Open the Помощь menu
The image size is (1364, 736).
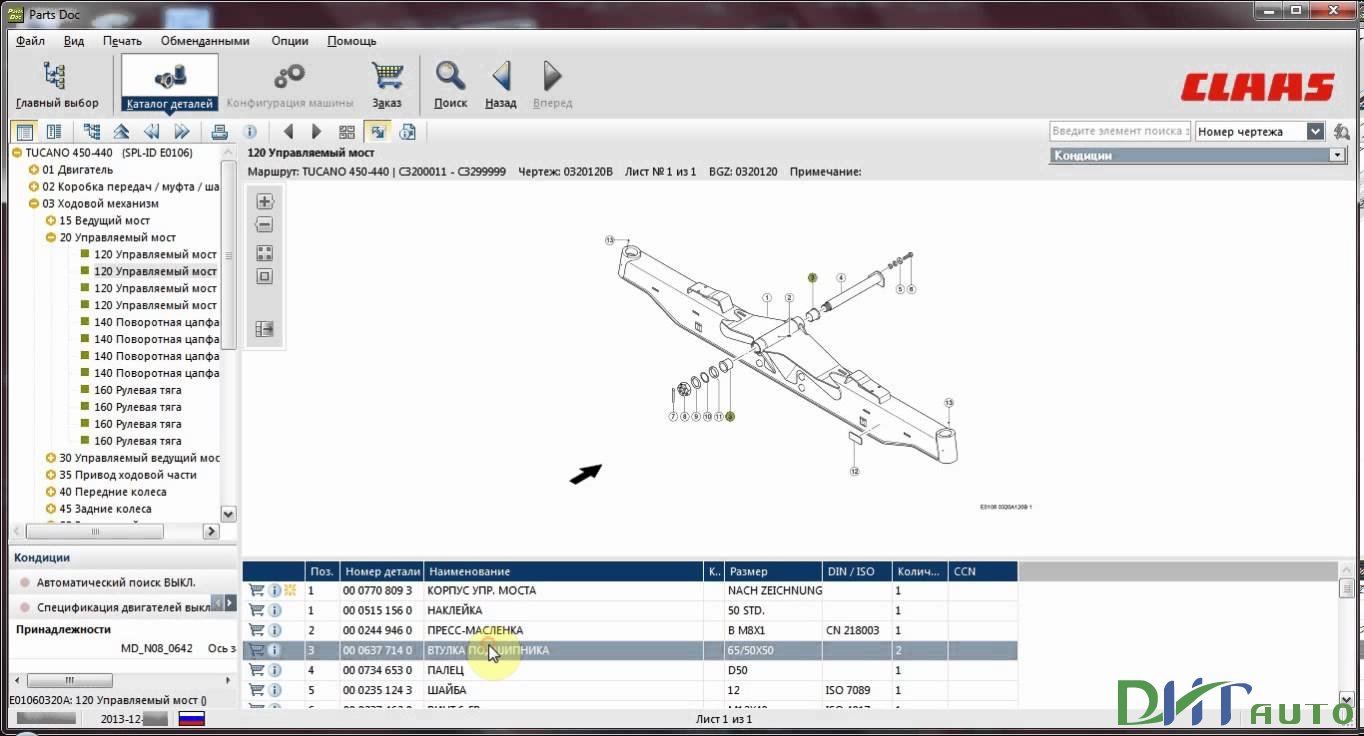(352, 41)
